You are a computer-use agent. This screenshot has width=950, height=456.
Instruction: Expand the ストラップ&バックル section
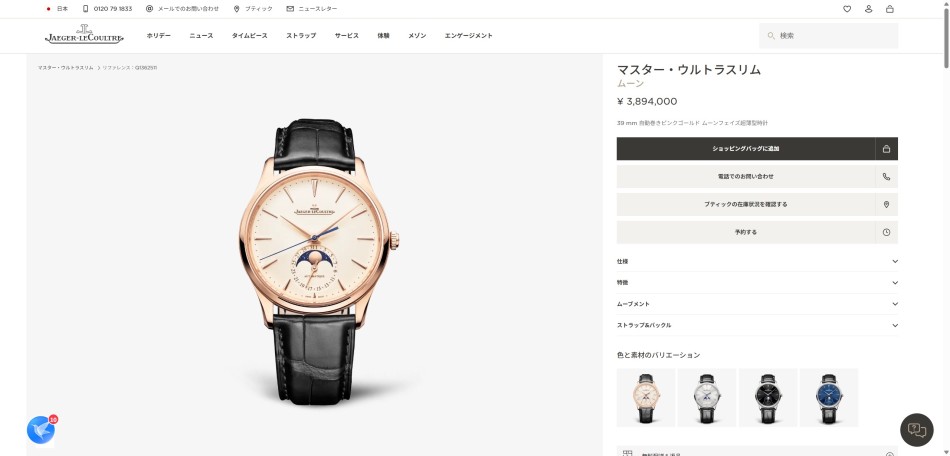point(757,325)
